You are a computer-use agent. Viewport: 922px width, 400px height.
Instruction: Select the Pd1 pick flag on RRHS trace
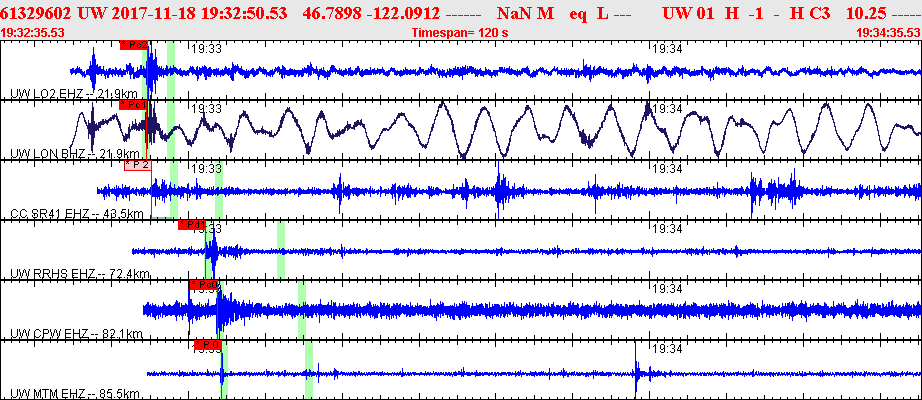coord(192,225)
